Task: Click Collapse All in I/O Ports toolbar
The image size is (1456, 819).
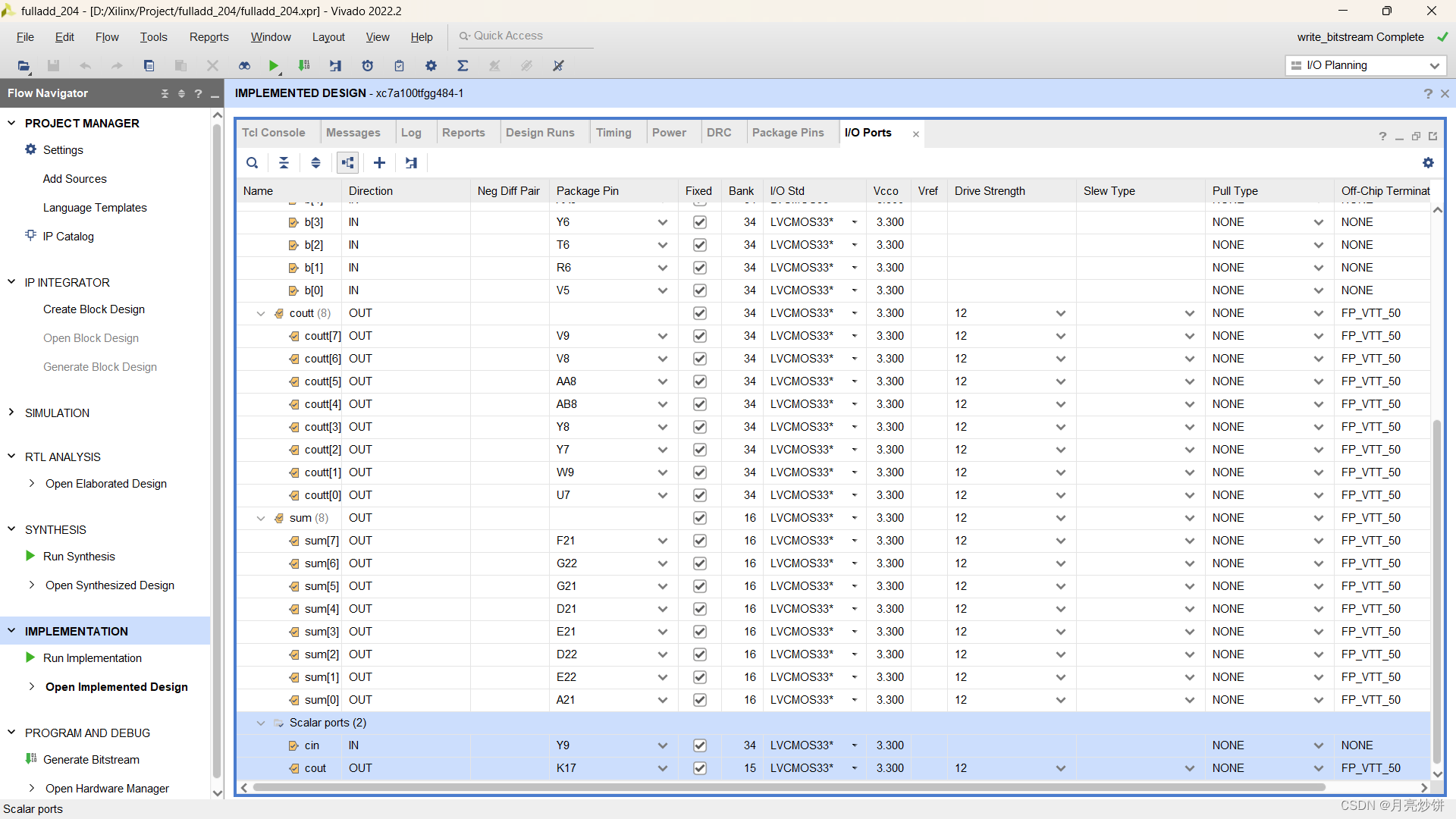Action: coord(284,162)
